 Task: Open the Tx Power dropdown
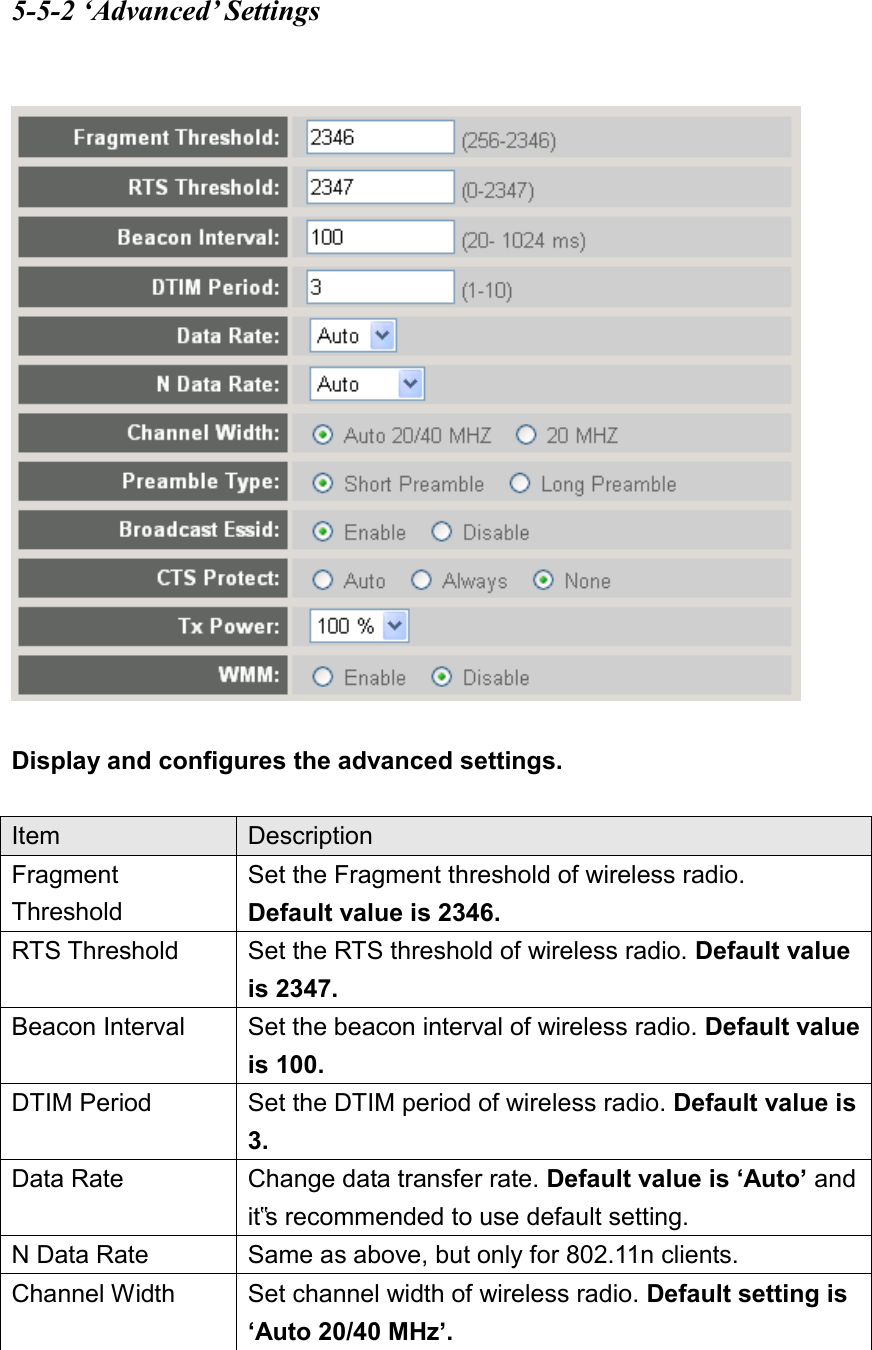359,626
